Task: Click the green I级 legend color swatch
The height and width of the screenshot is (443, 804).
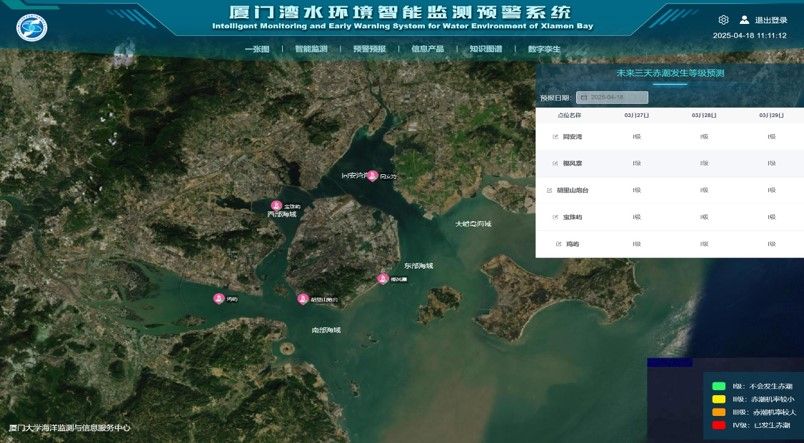Action: click(x=718, y=385)
